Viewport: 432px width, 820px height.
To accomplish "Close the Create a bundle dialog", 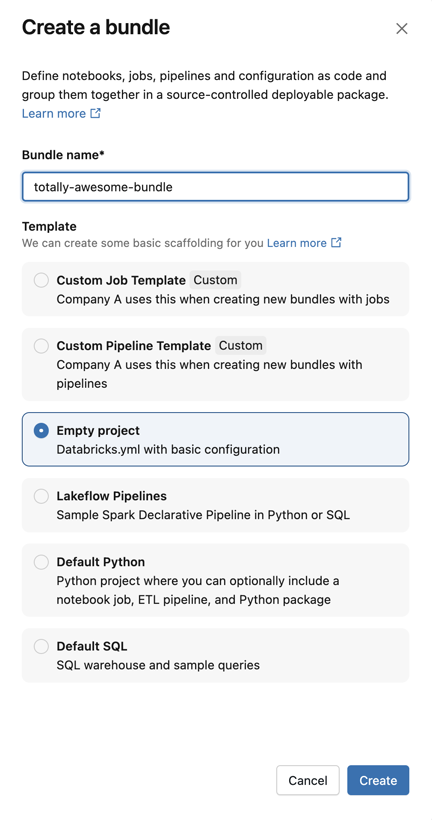I will (x=401, y=28).
